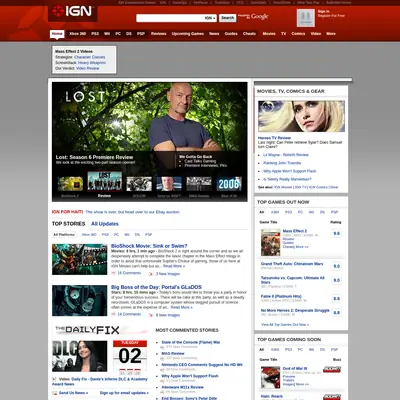Screen dimensions: 400x400
Task: Open 'Why Apple Won't Support Flash' in the Movies panel
Action: pos(290,171)
